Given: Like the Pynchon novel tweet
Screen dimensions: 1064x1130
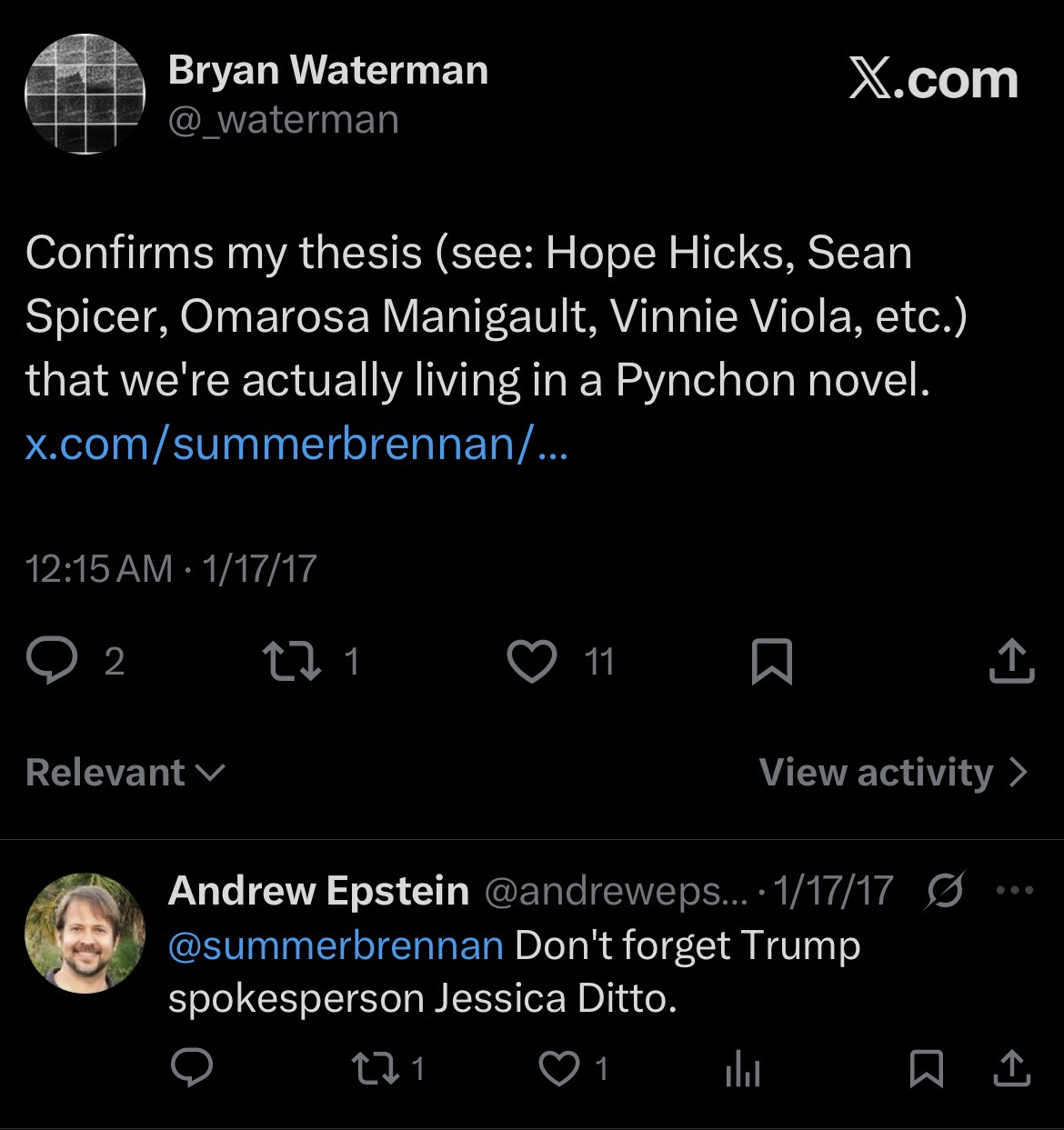Looking at the screenshot, I should pyautogui.click(x=531, y=661).
